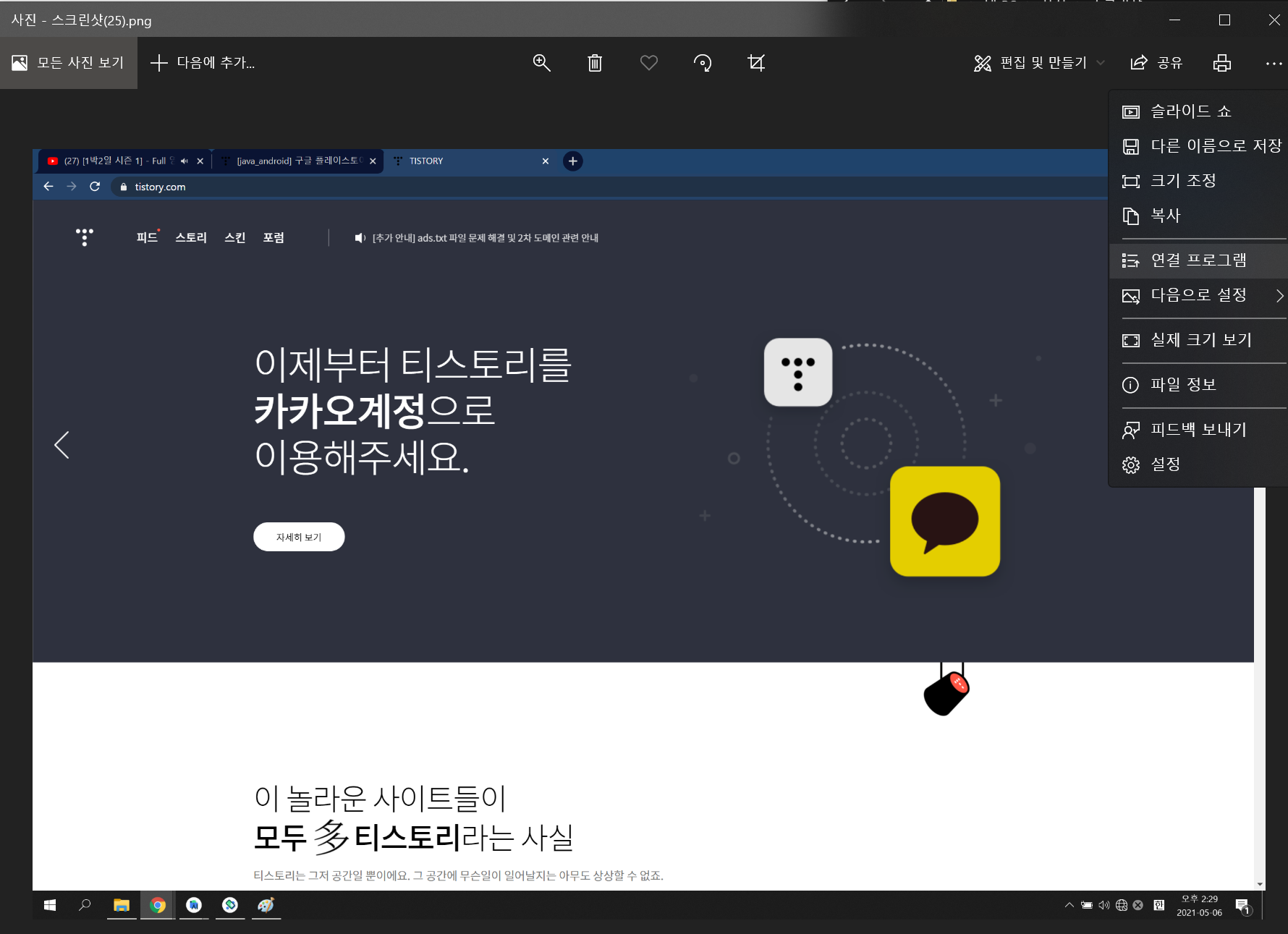Click the KakaoTalk yellow icon
The width and height of the screenshot is (1288, 934).
pyautogui.click(x=945, y=522)
